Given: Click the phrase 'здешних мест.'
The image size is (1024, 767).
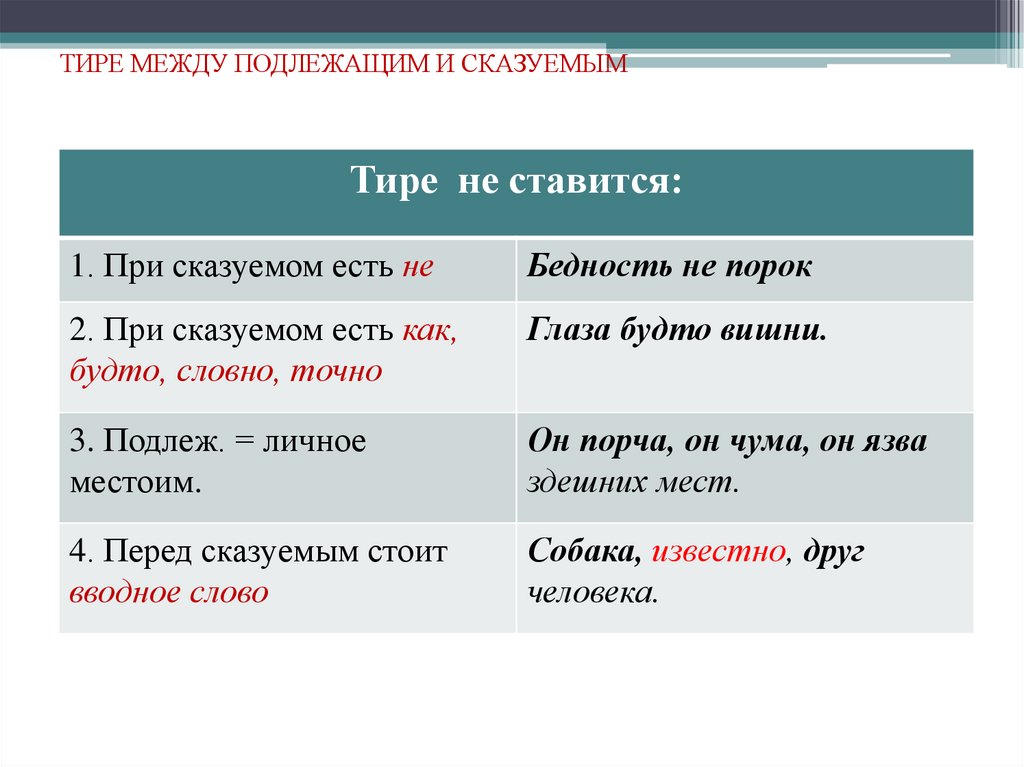Looking at the screenshot, I should point(632,479).
